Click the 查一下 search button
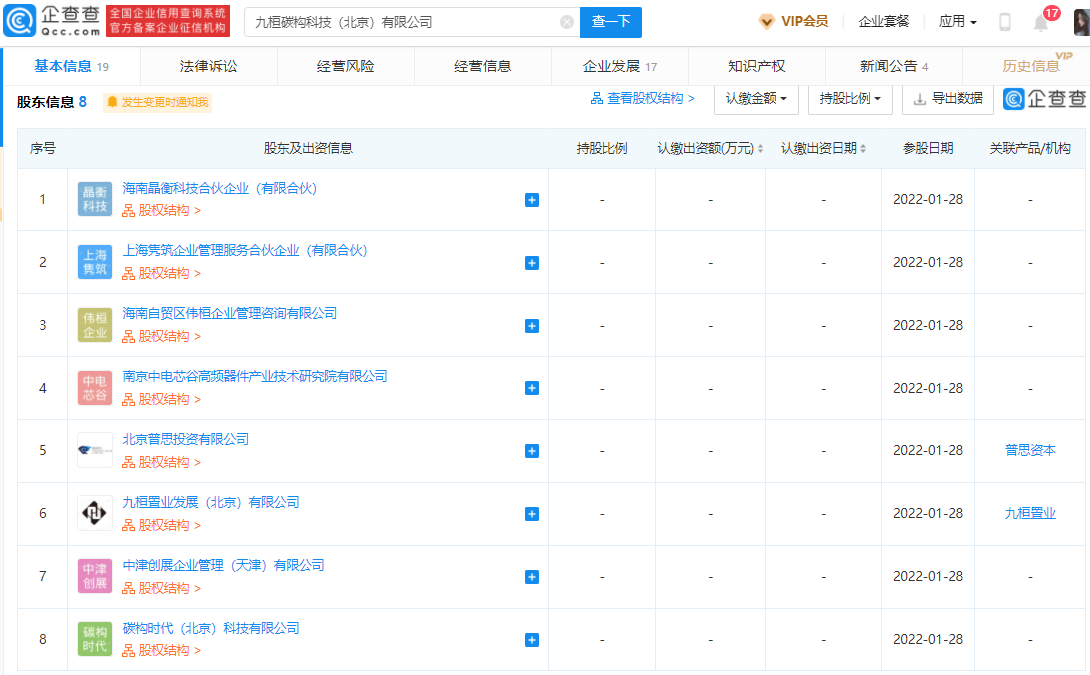 610,22
